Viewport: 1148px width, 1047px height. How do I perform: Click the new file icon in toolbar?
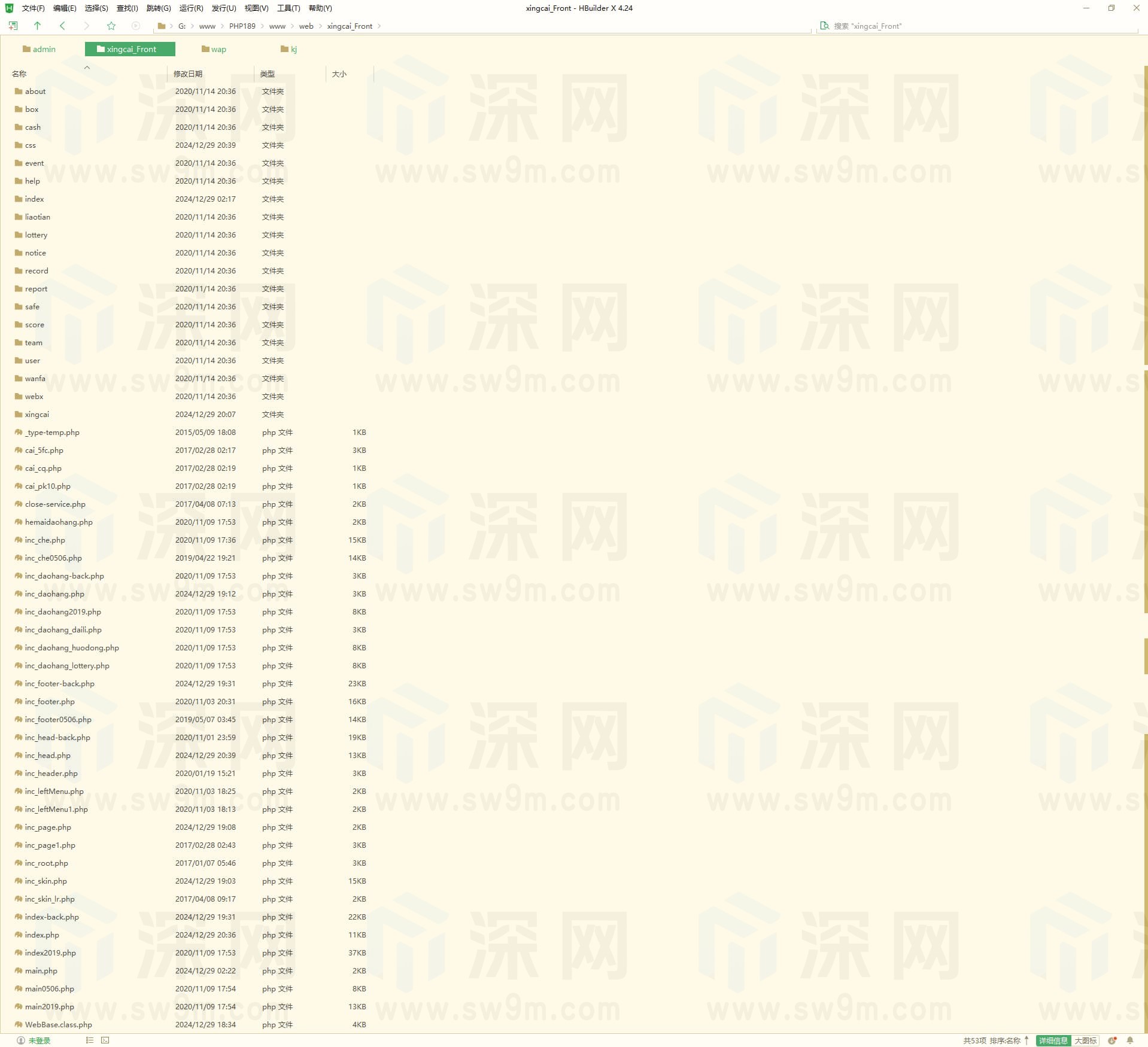point(13,26)
